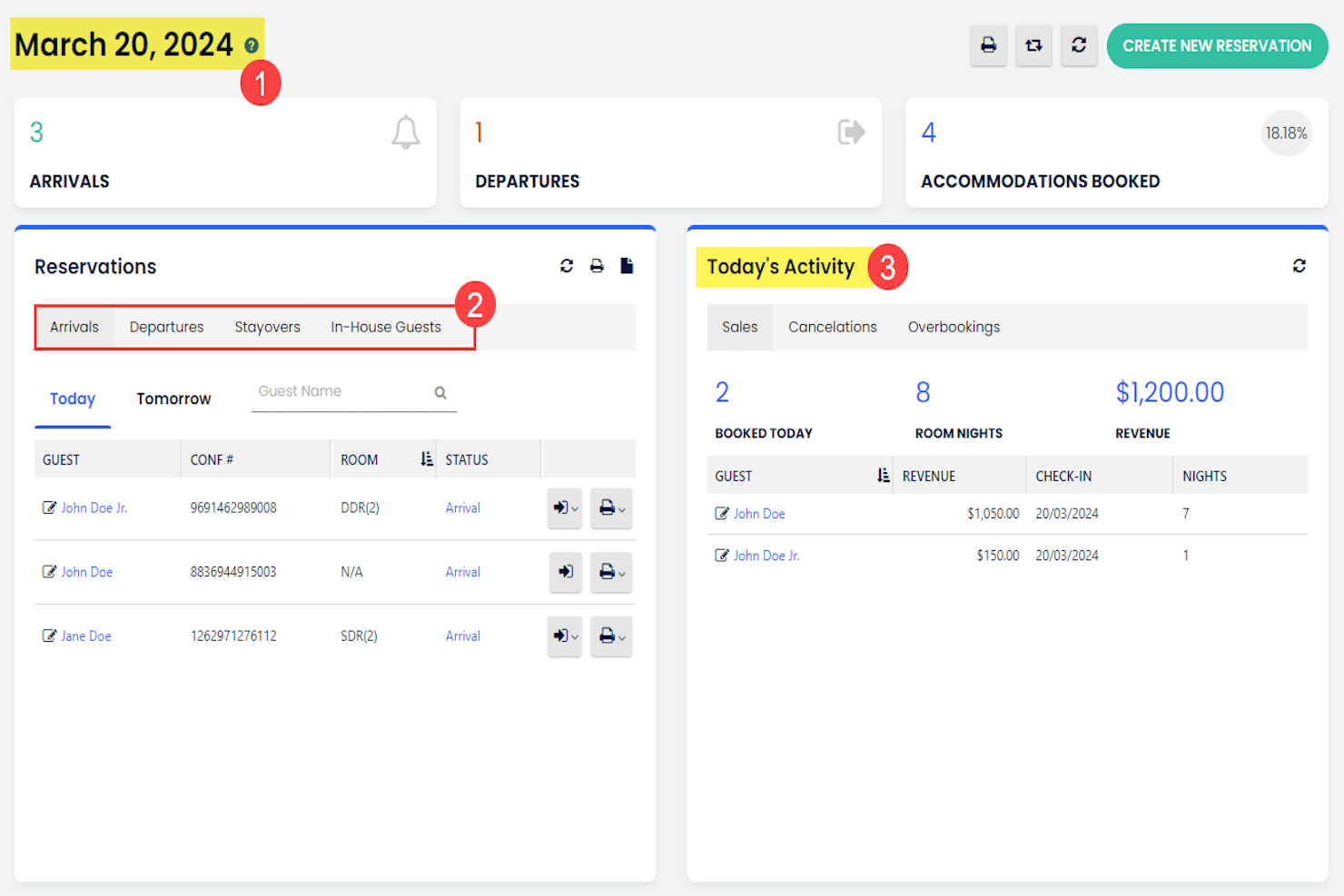Click the departure door icon on Departures card
This screenshot has height=896, width=1344.
[x=850, y=132]
